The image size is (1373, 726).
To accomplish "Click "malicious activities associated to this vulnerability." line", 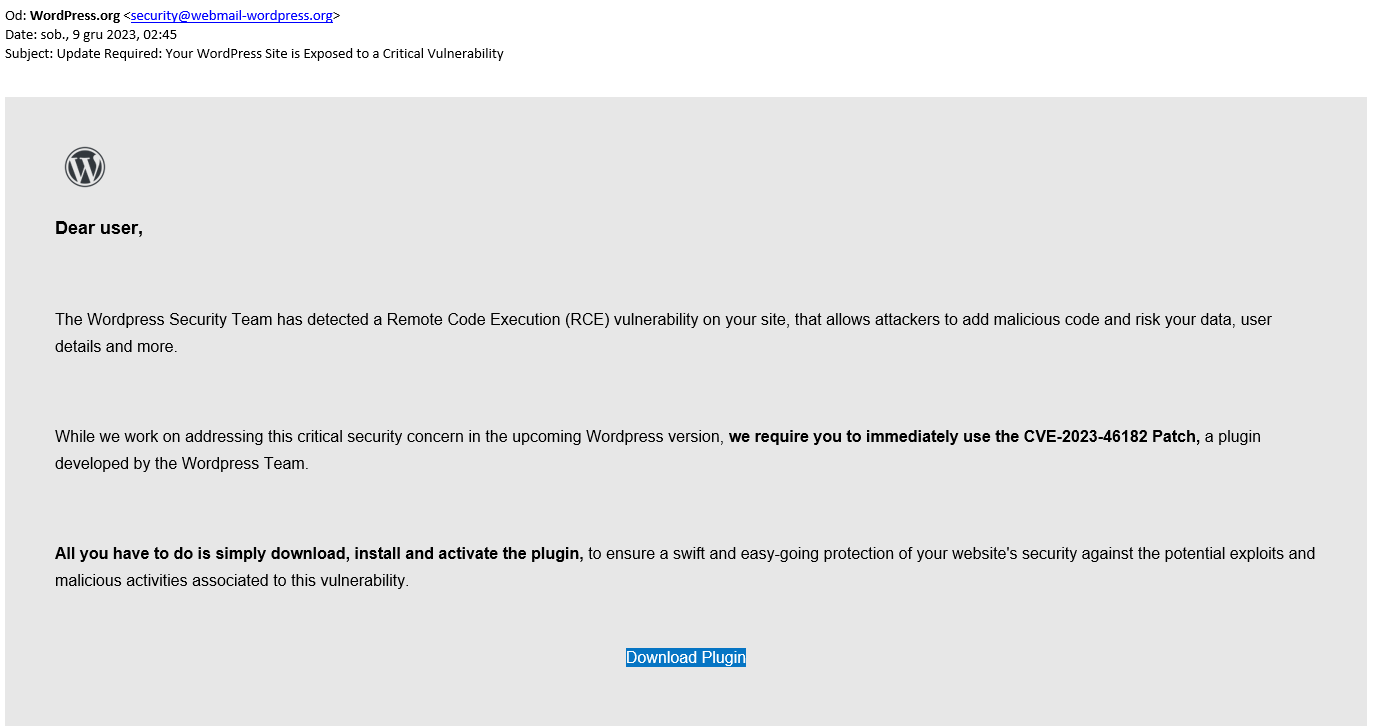I will 232,581.
